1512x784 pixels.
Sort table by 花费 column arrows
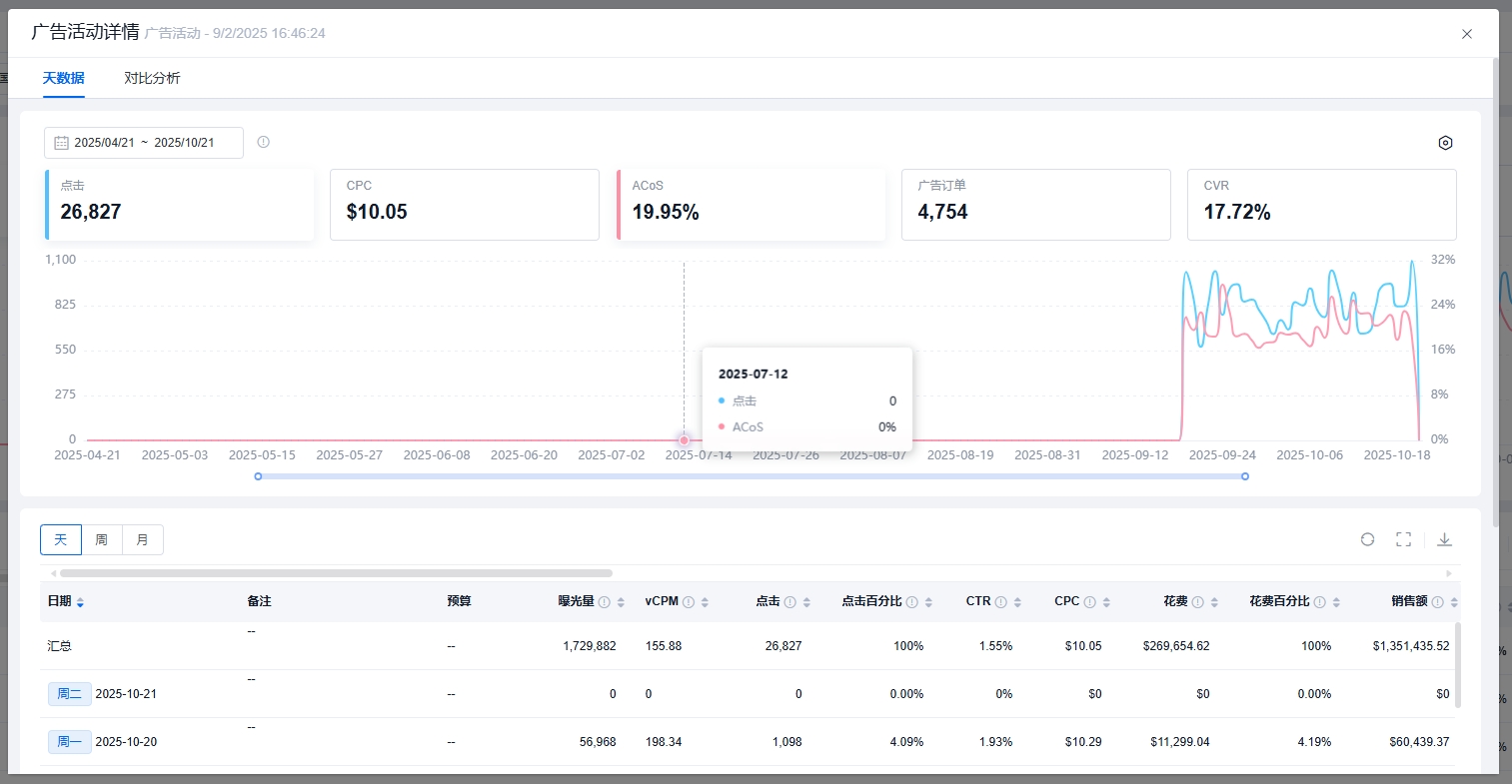point(1214,602)
